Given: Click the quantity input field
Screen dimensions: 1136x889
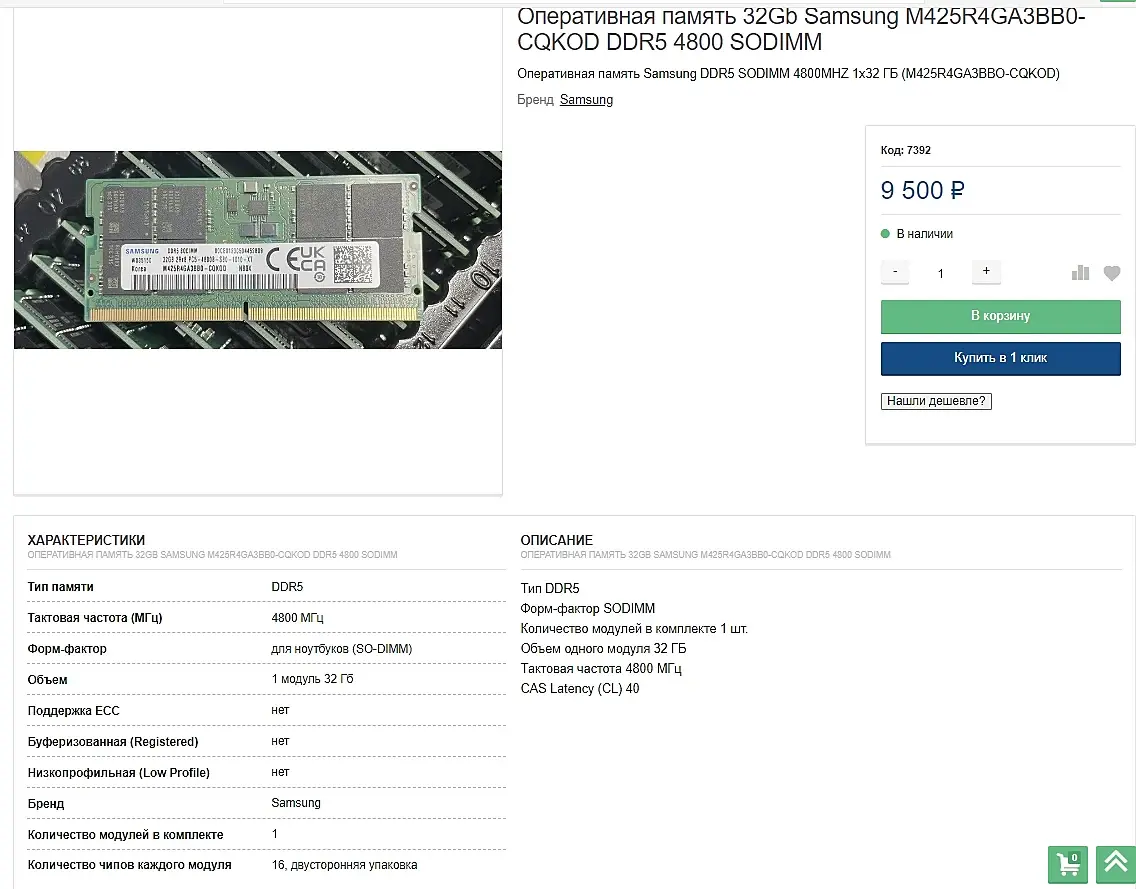Looking at the screenshot, I should coord(940,273).
